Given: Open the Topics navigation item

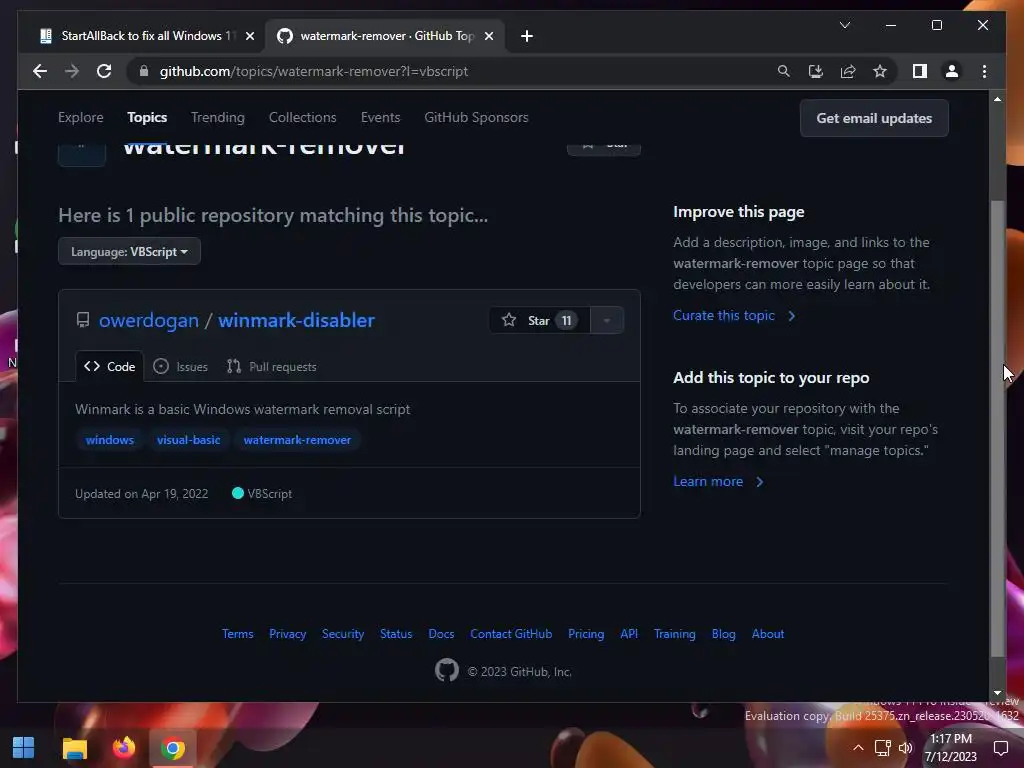Looking at the screenshot, I should pos(147,118).
